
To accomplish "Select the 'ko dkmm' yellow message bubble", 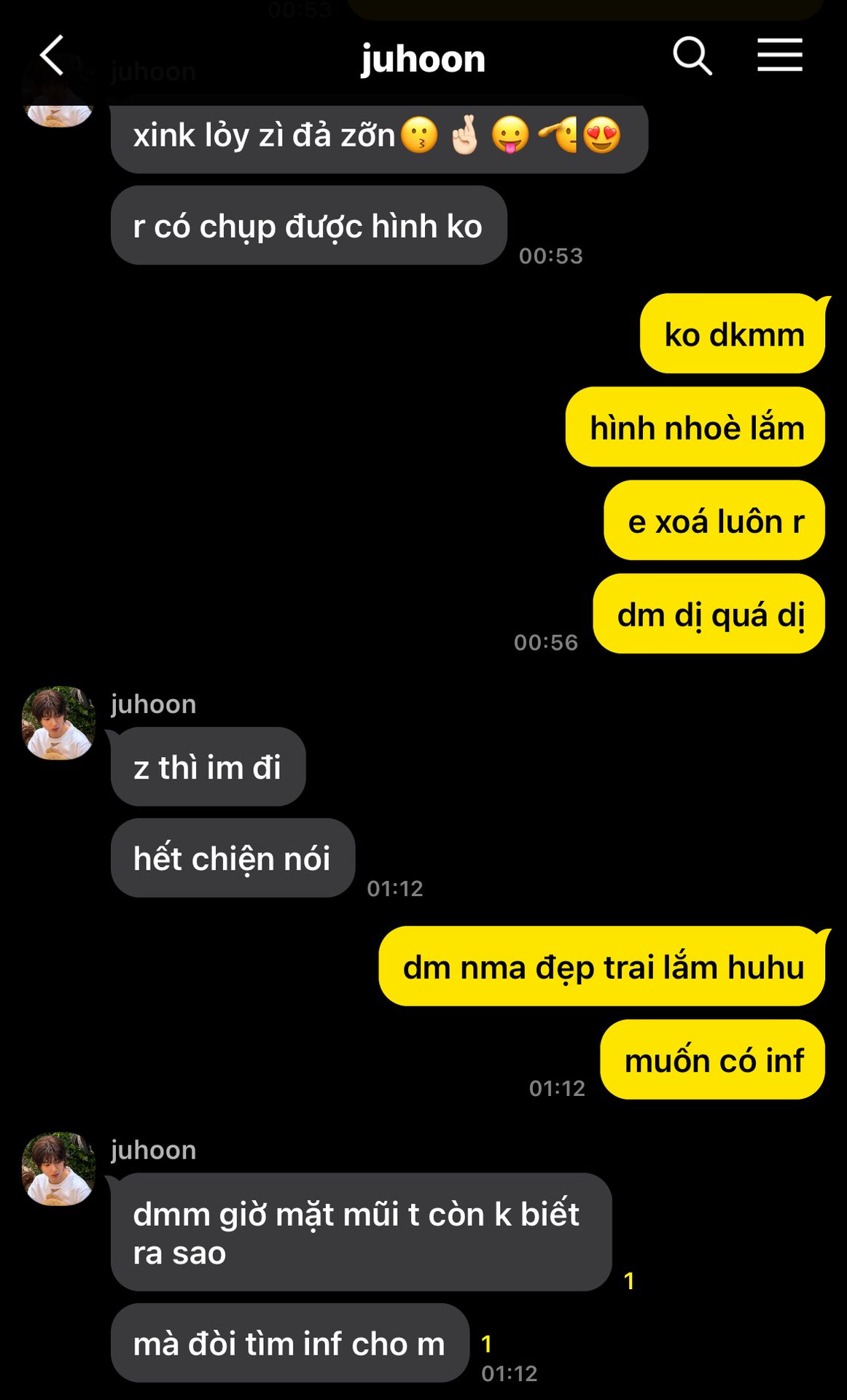I will [733, 334].
